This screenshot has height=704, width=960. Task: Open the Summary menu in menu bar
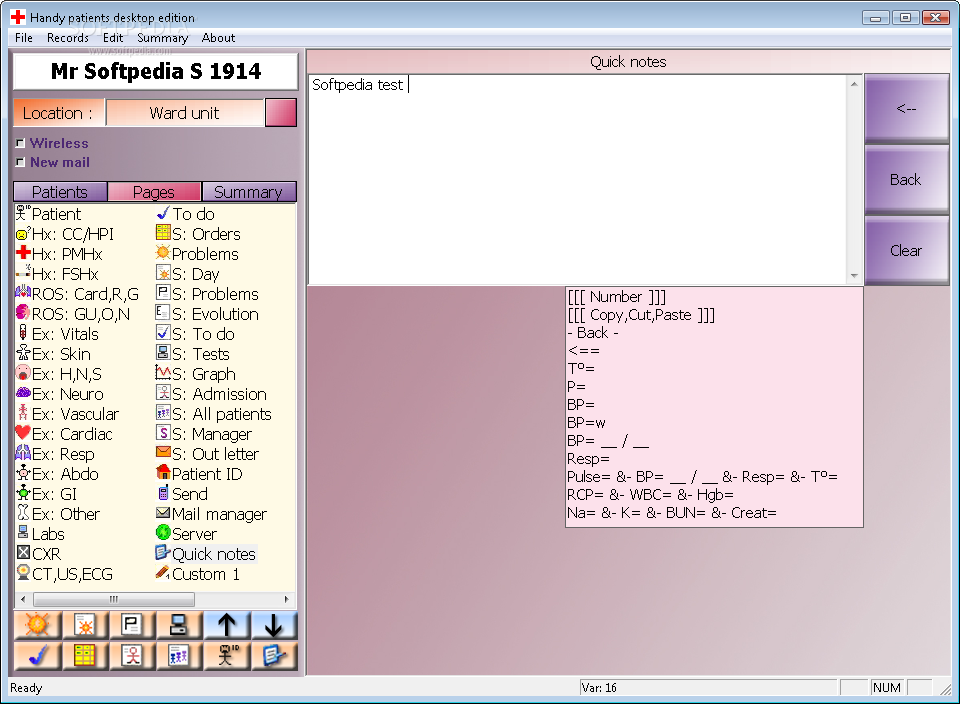(162, 38)
